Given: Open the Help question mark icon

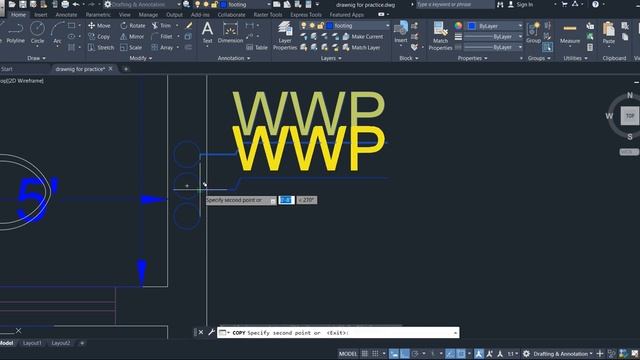Looking at the screenshot, I should (596, 4).
